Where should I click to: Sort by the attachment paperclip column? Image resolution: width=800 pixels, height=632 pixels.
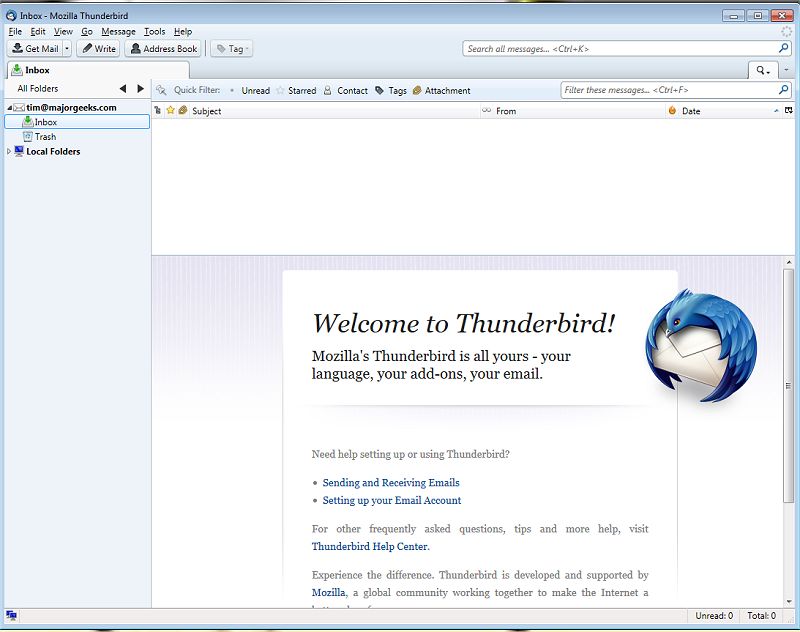(183, 111)
